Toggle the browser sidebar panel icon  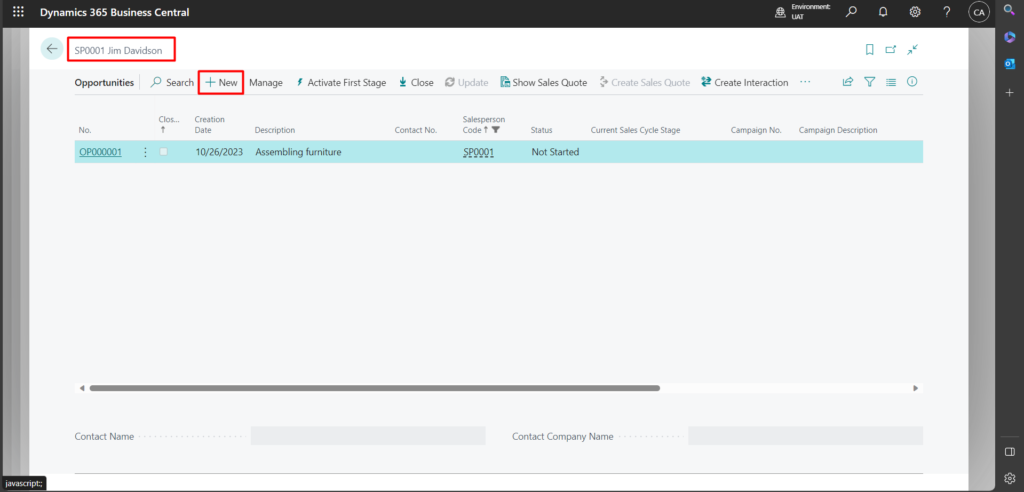pos(1009,451)
